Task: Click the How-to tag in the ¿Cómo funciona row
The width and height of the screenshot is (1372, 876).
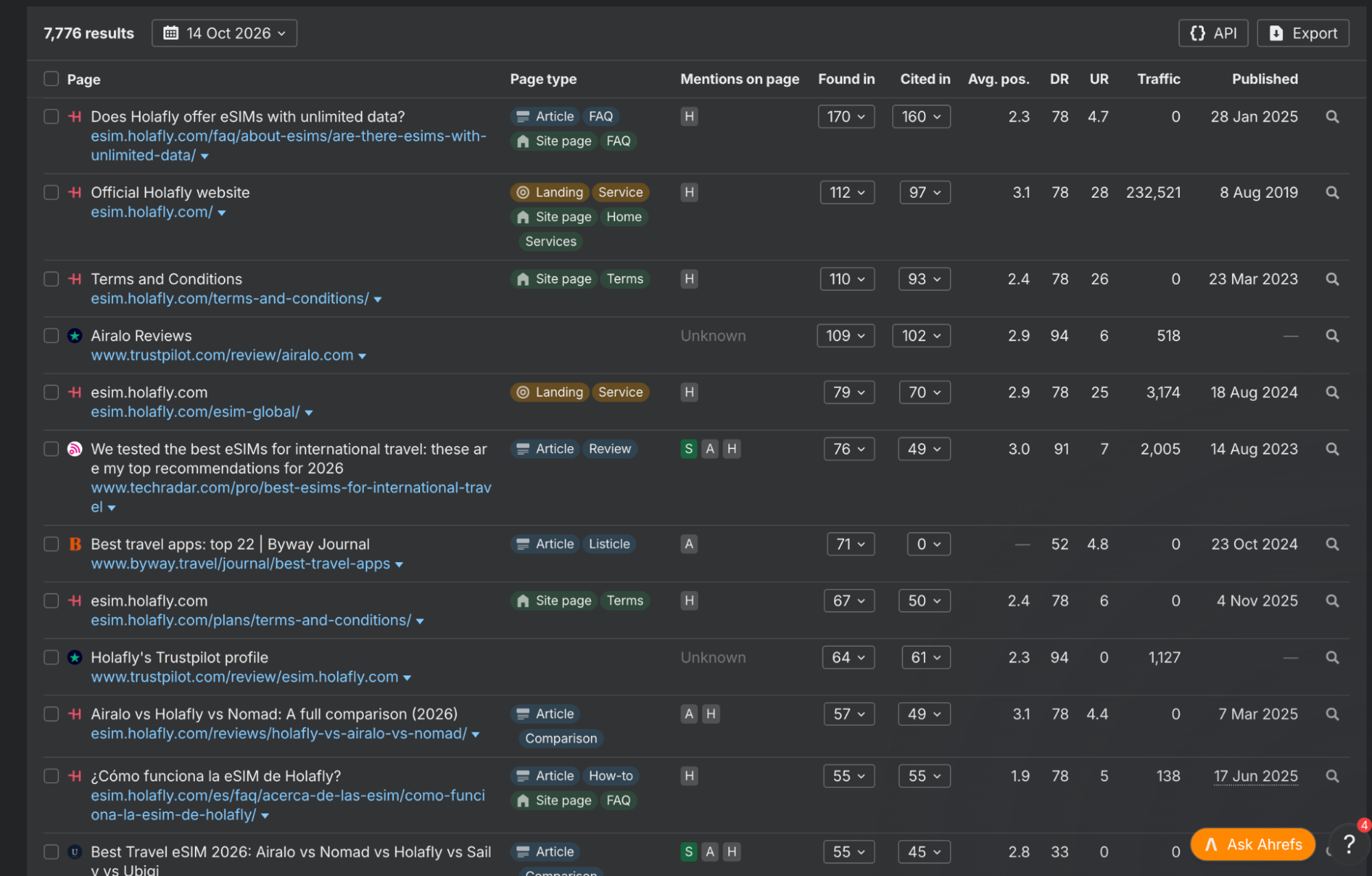Action: tap(611, 776)
